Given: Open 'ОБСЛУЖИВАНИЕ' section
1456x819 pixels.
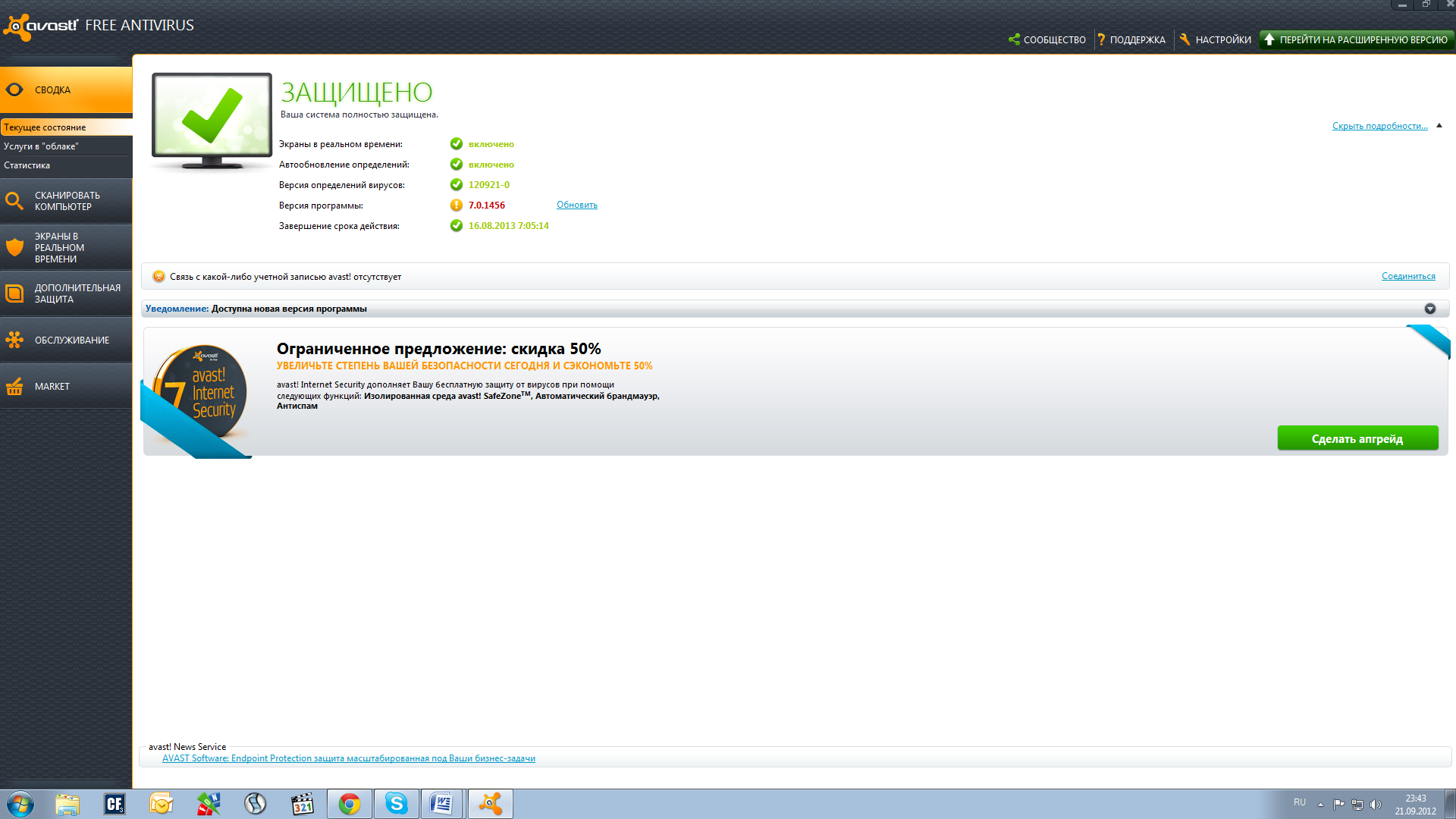Looking at the screenshot, I should pos(66,340).
